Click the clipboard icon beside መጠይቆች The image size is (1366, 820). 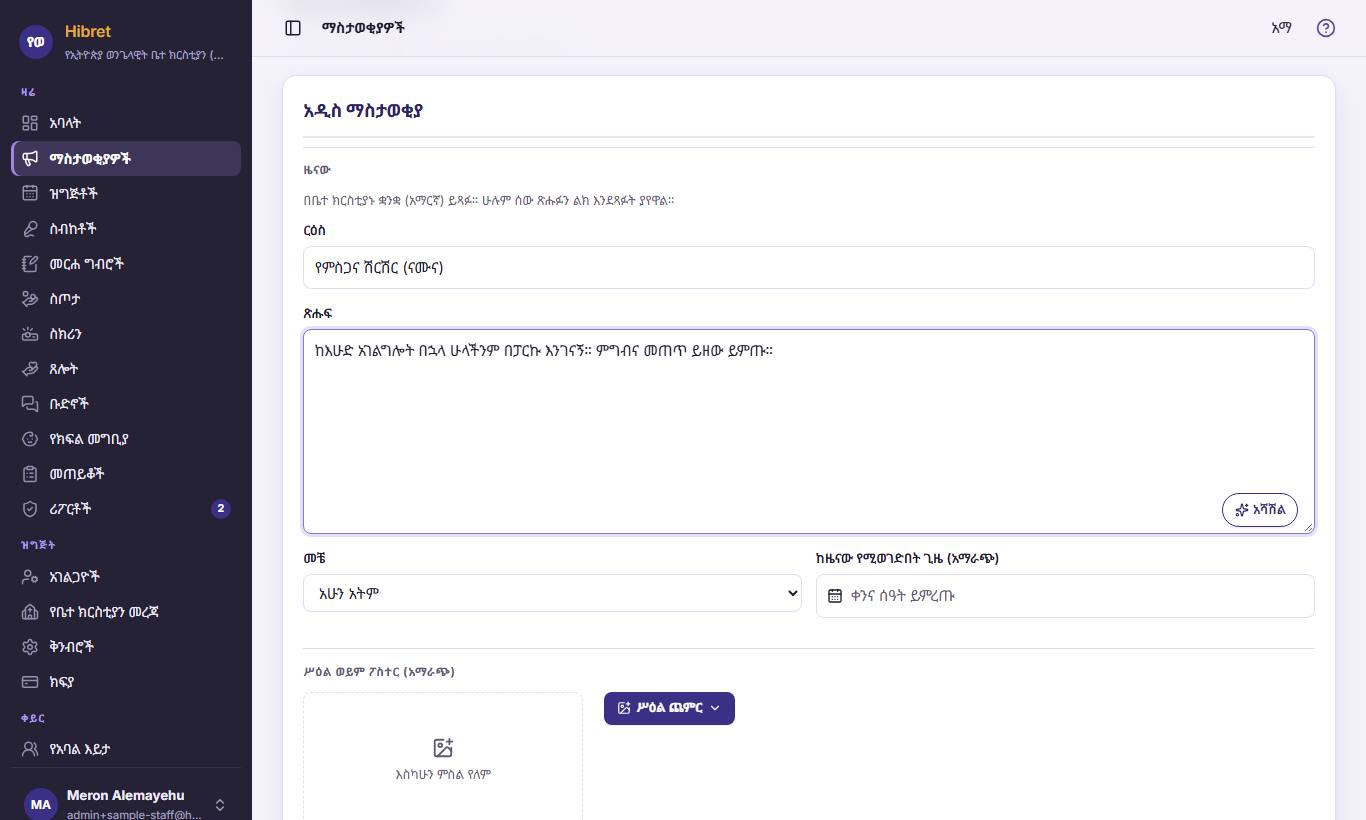pyautogui.click(x=30, y=474)
